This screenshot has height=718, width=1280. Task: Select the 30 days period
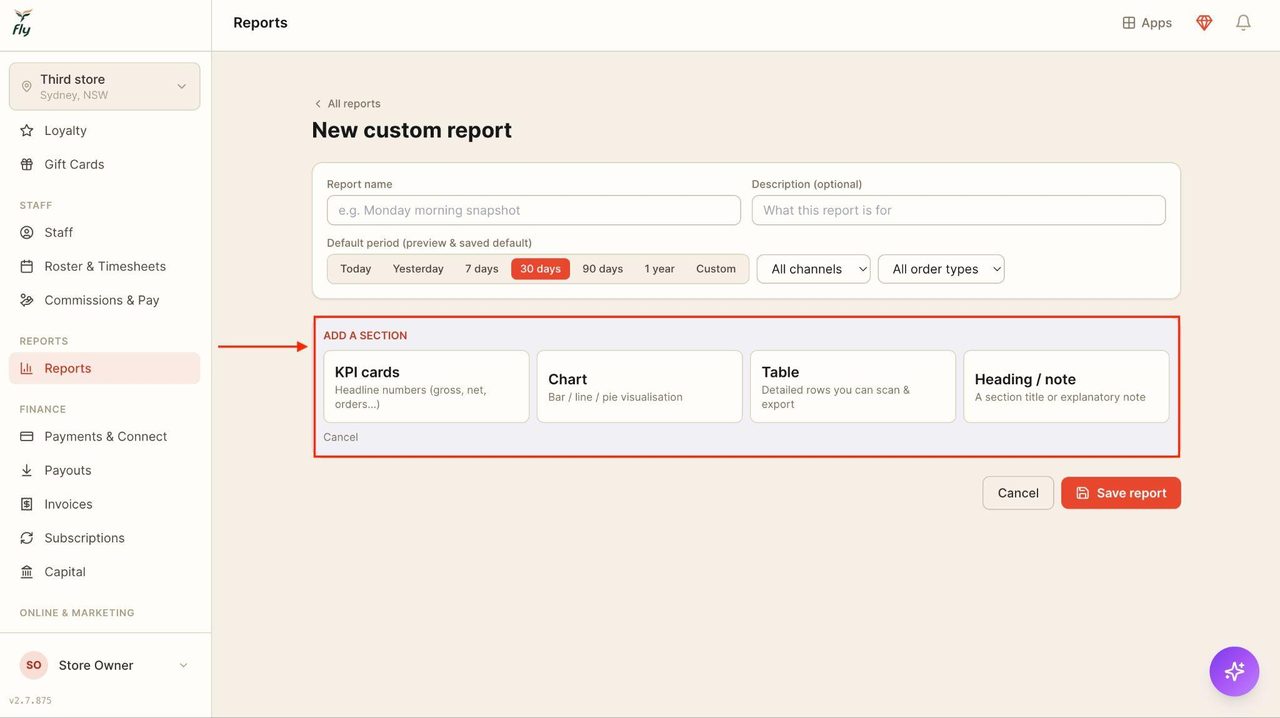pos(540,269)
